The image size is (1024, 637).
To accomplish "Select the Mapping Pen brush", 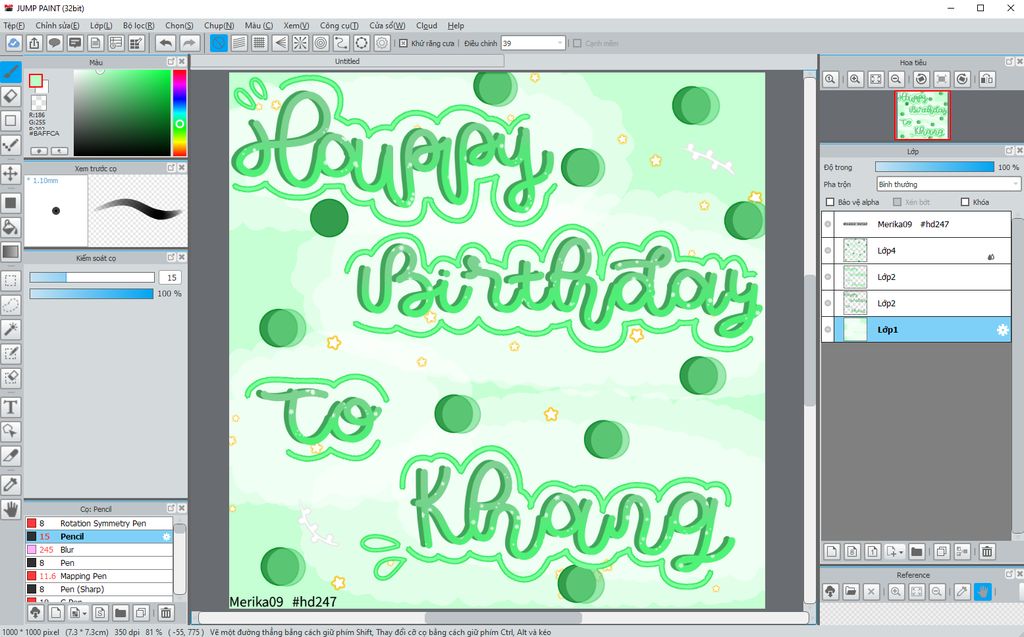I will pyautogui.click(x=99, y=576).
